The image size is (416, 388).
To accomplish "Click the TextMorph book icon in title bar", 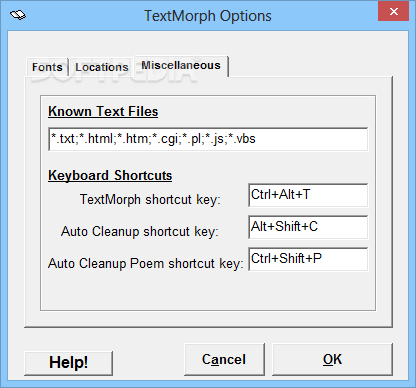I will [x=18, y=15].
